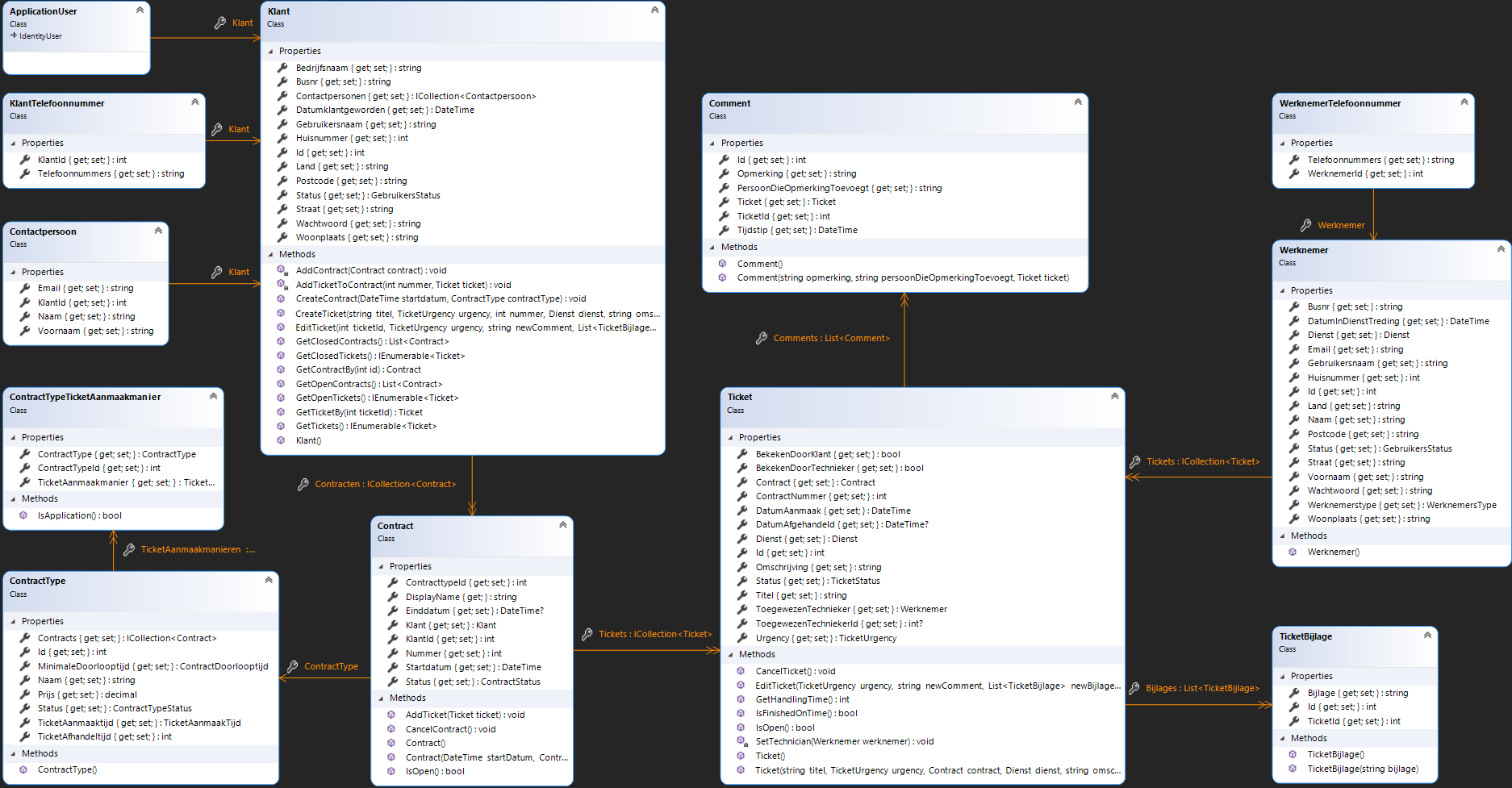Collapse the TicketBijlage class chevron
Viewport: 1512px width, 788px height.
coord(1427,636)
